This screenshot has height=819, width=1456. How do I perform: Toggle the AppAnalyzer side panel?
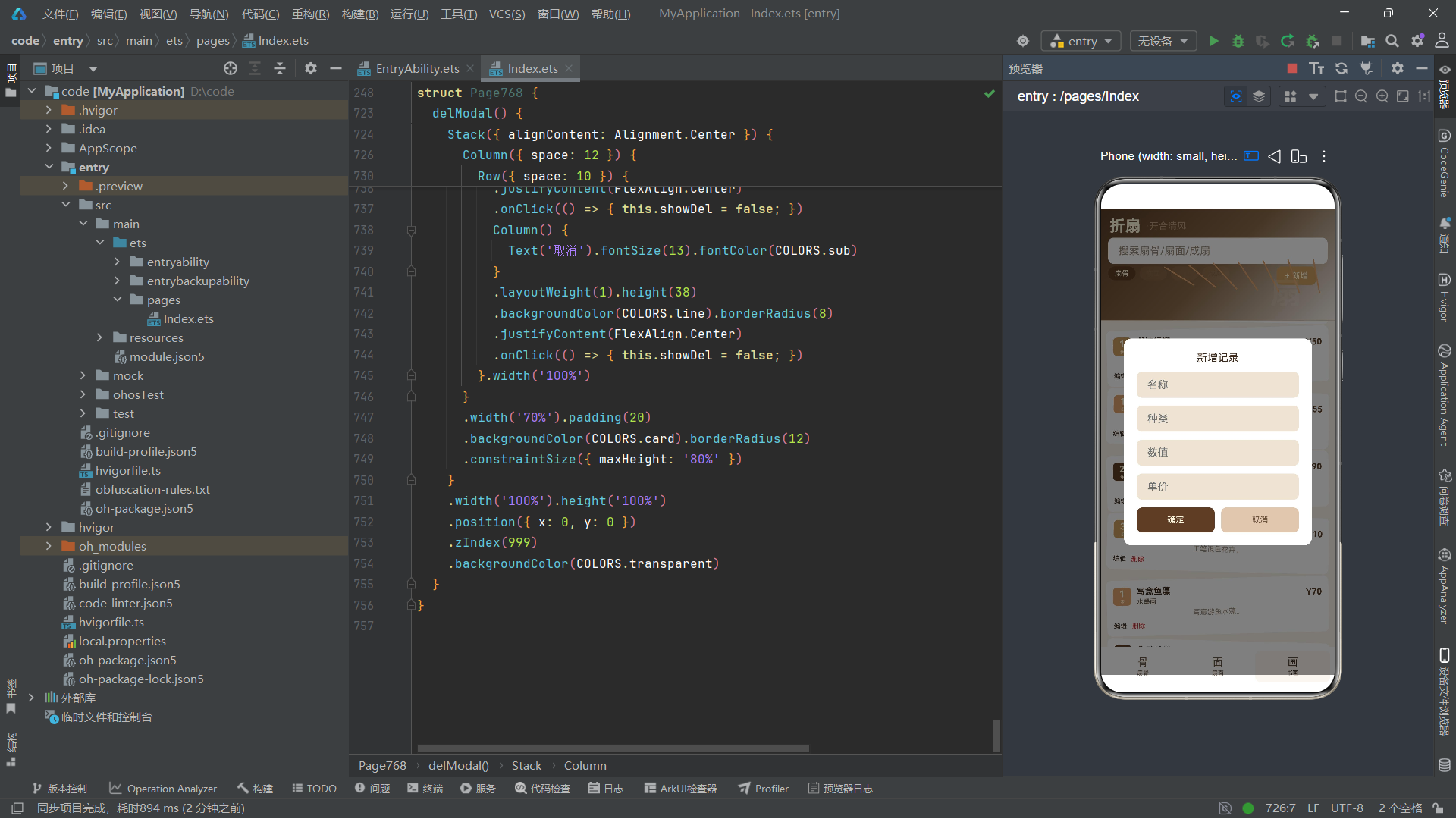point(1444,586)
